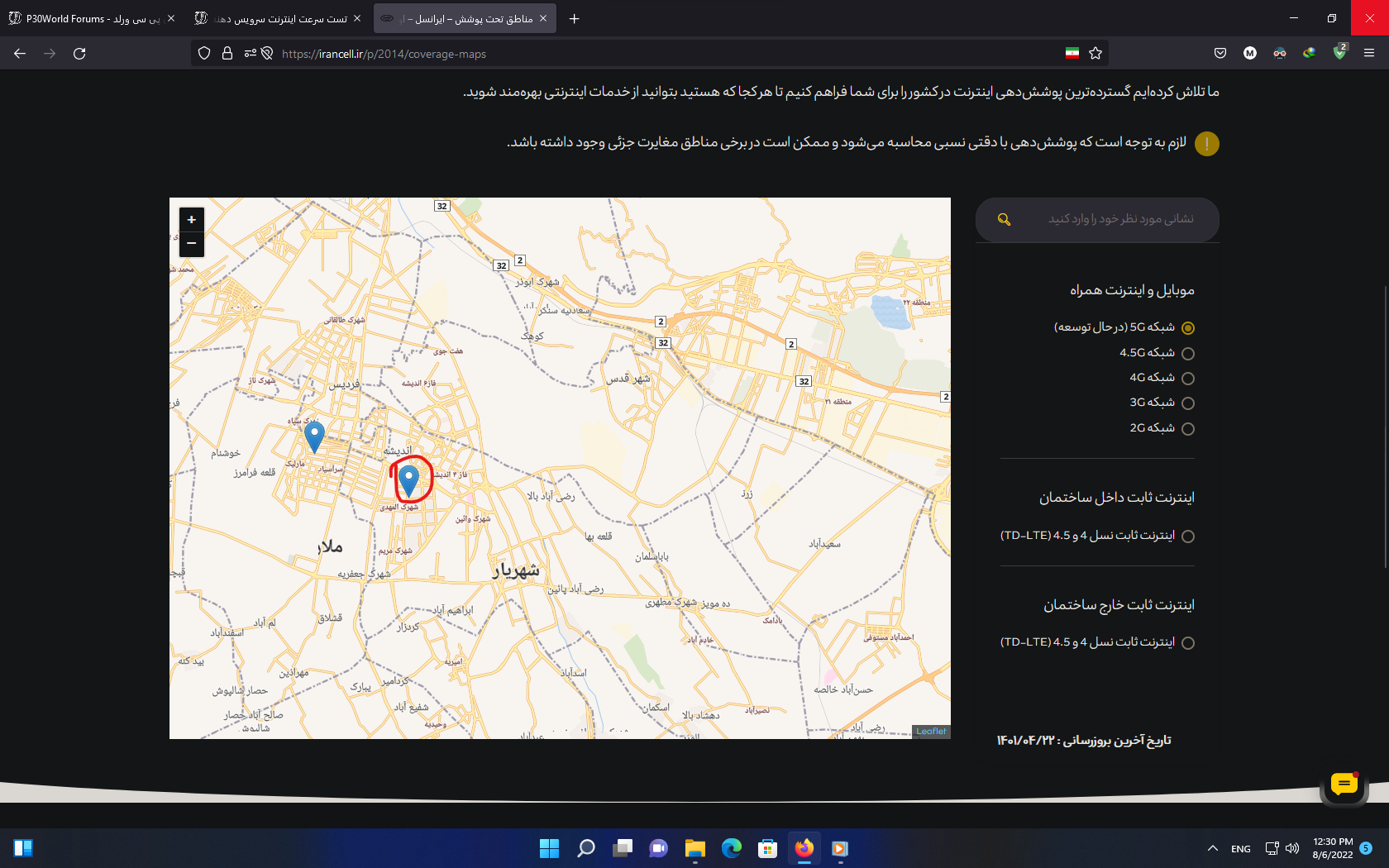Open the green shield extension with badge 2

tap(1339, 53)
